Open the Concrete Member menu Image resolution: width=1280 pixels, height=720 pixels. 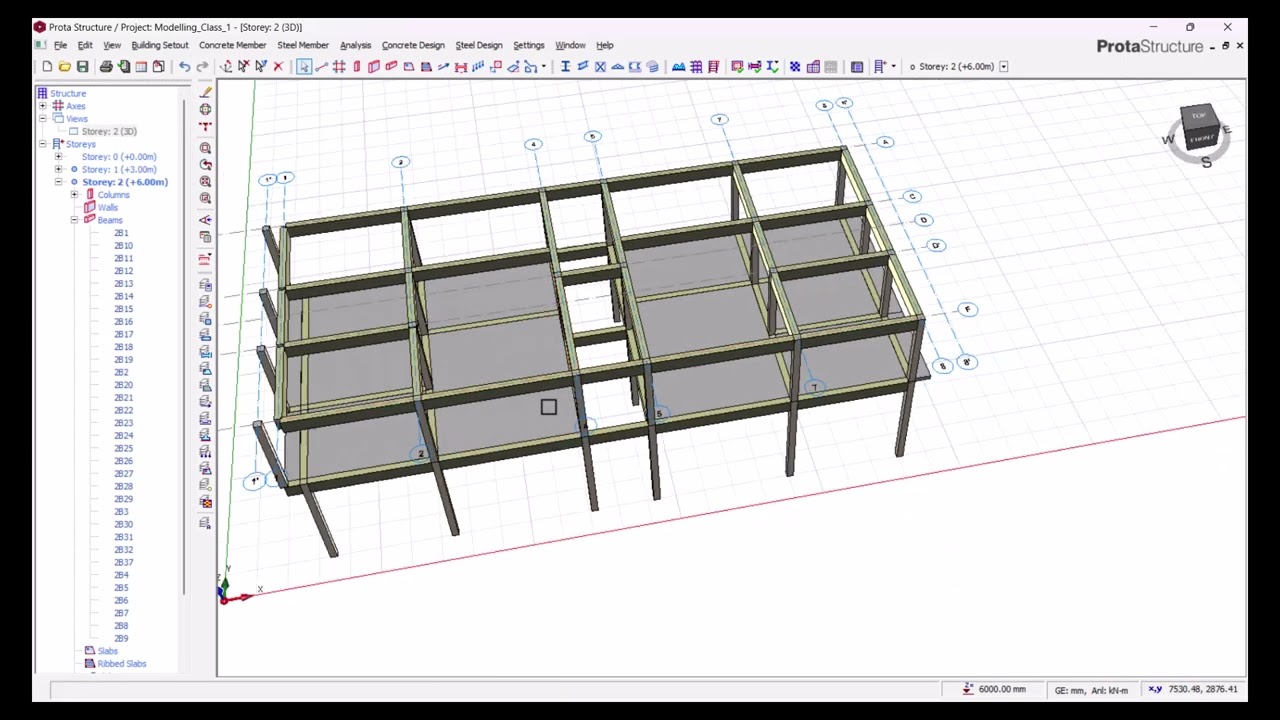click(x=232, y=45)
